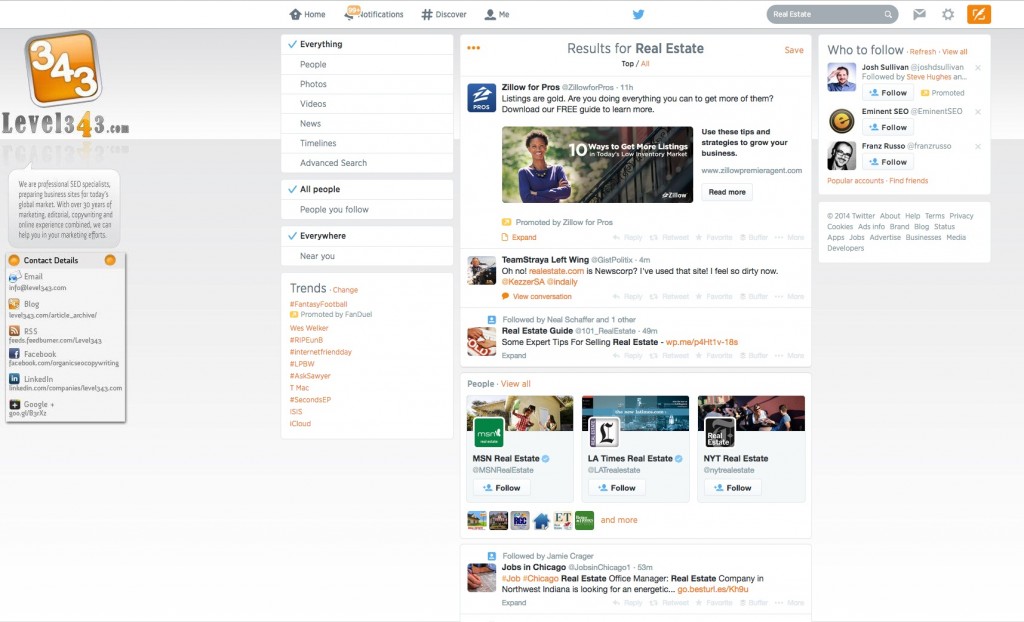Viewport: 1024px width, 622px height.
Task: Click Find friends link
Action: tap(908, 181)
